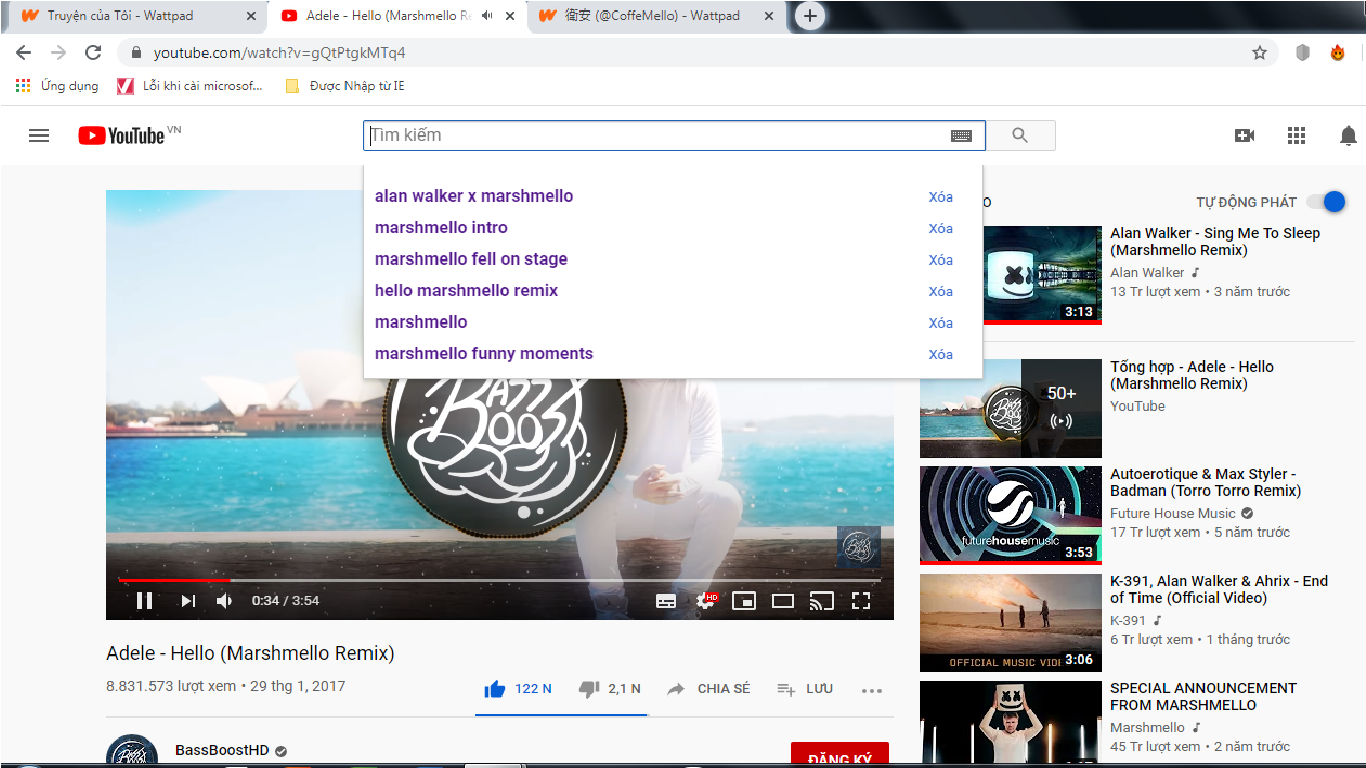Screen dimensions: 1366x768
Task: Open the three-dot more actions menu
Action: tap(872, 689)
